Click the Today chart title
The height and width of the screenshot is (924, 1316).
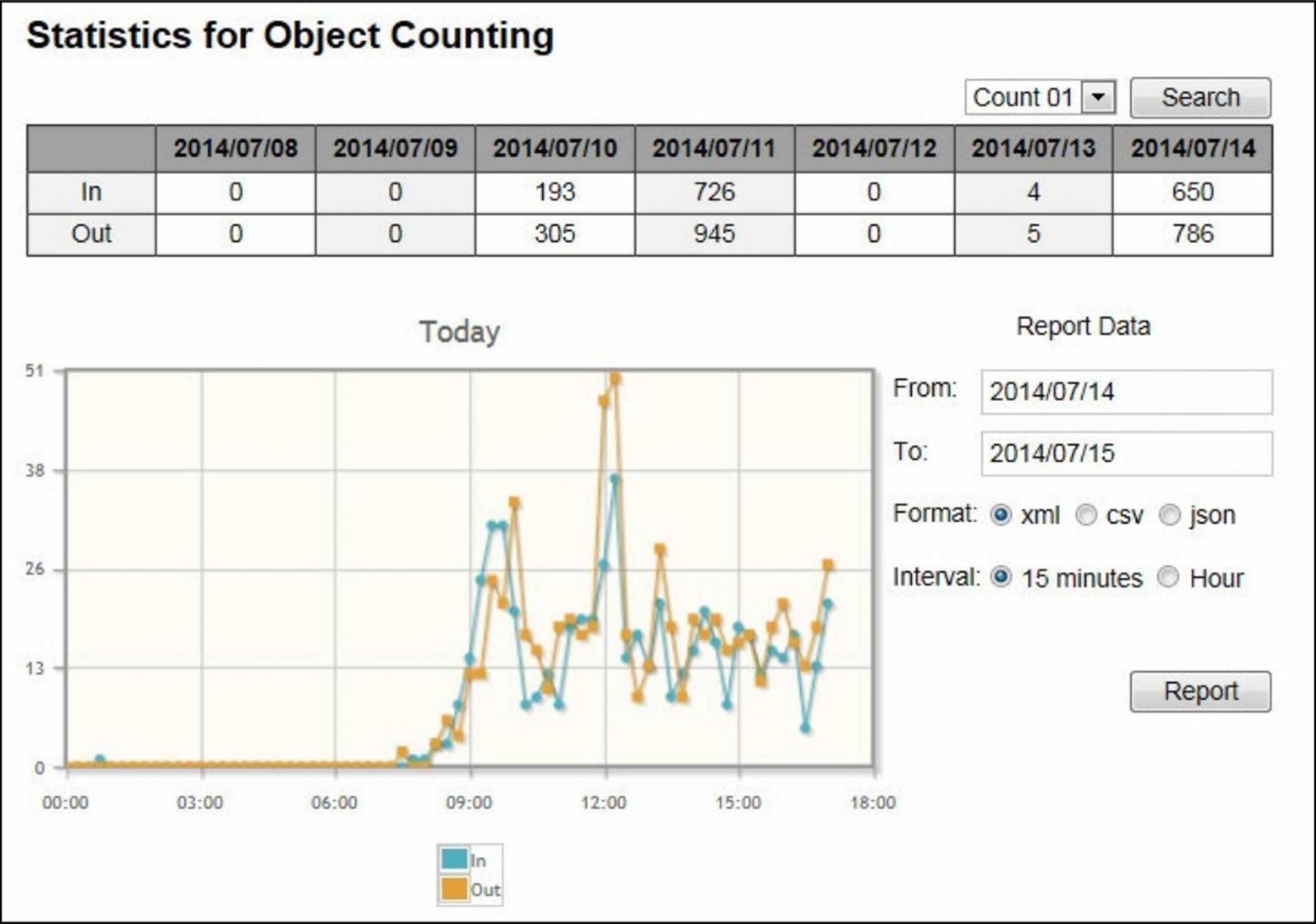[460, 332]
